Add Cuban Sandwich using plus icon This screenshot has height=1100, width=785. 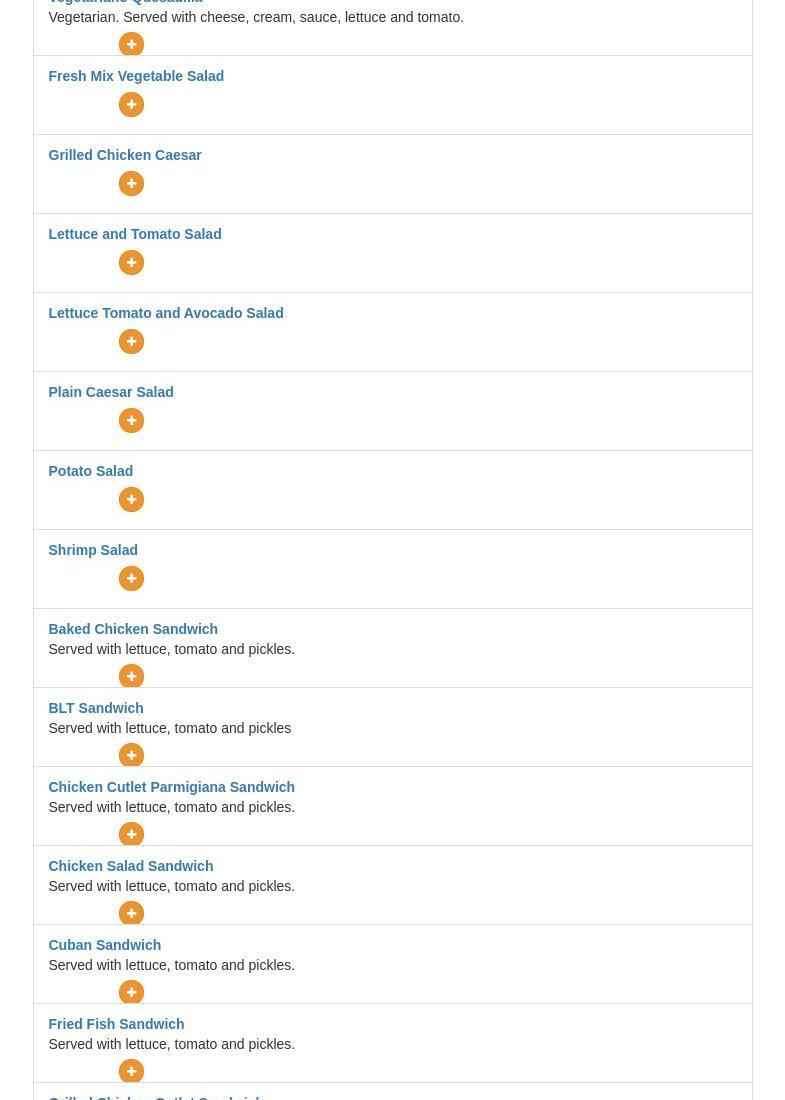[131, 992]
